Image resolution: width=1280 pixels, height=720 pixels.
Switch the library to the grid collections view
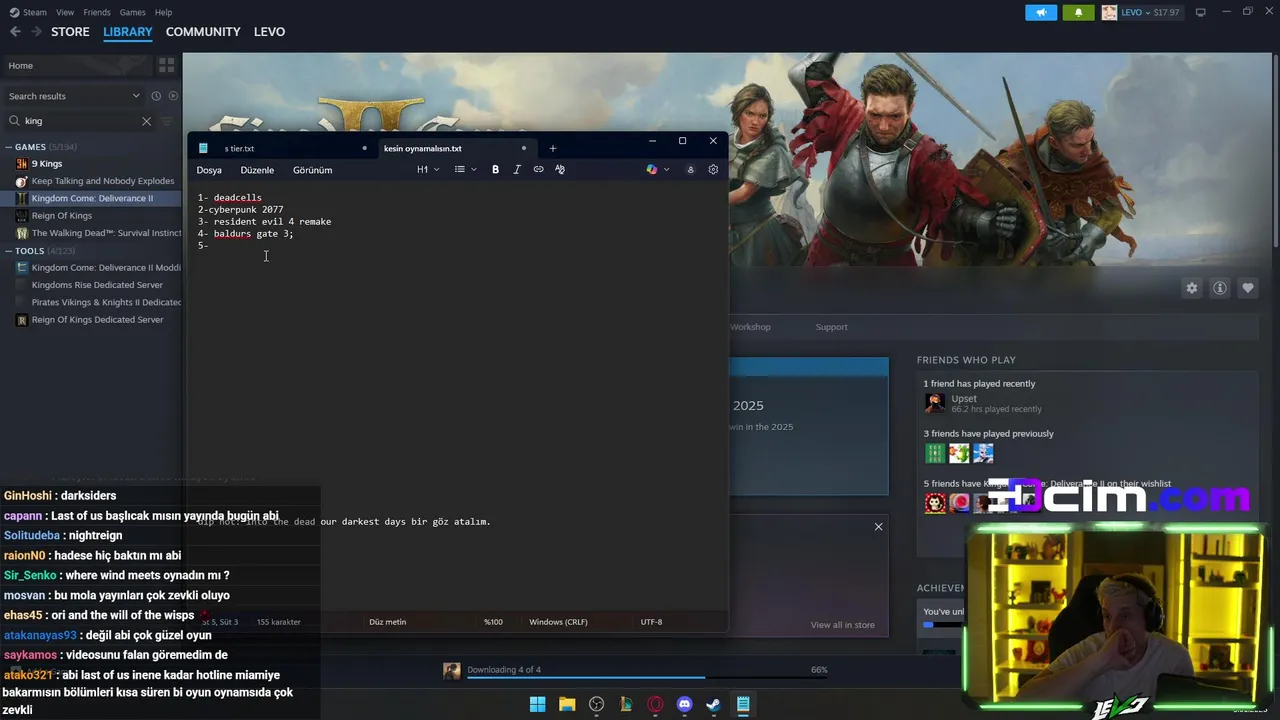tap(166, 65)
